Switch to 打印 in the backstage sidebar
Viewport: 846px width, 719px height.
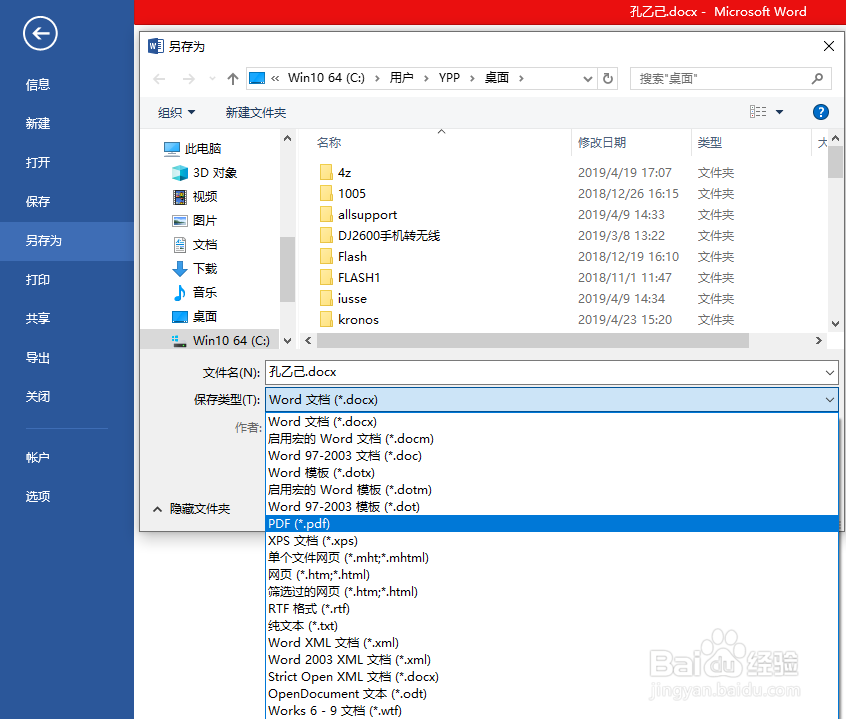[x=38, y=280]
